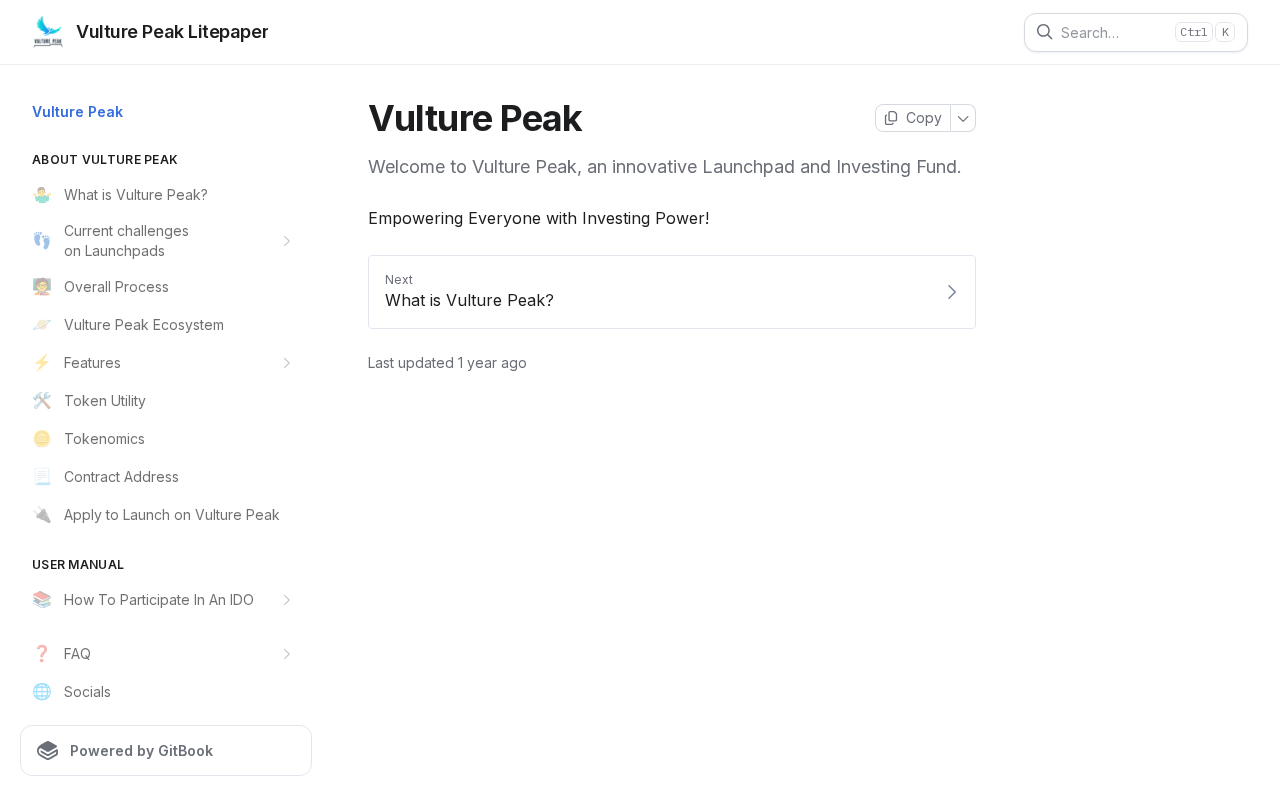Expand How To Participate In An IDO

[x=287, y=600]
